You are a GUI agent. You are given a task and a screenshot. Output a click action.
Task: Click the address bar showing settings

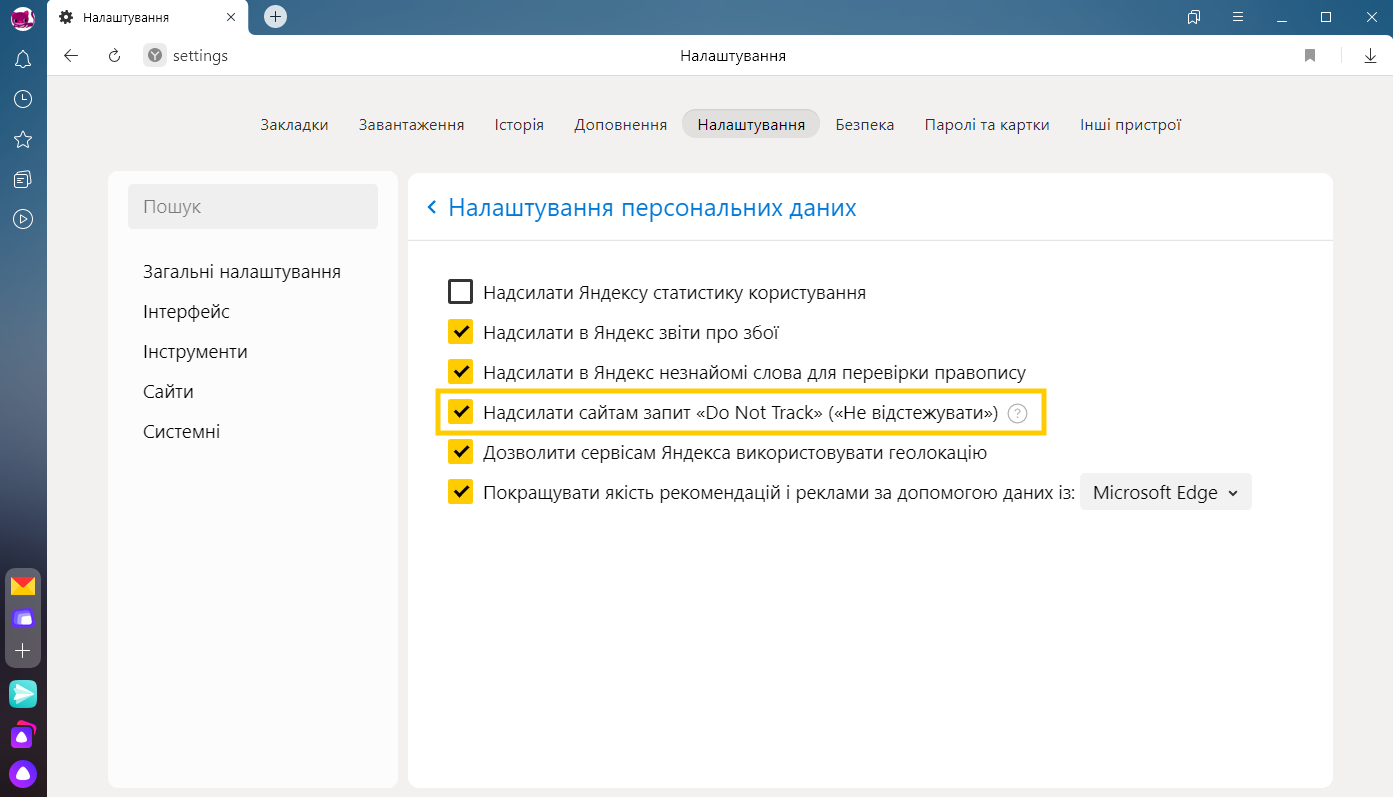200,56
